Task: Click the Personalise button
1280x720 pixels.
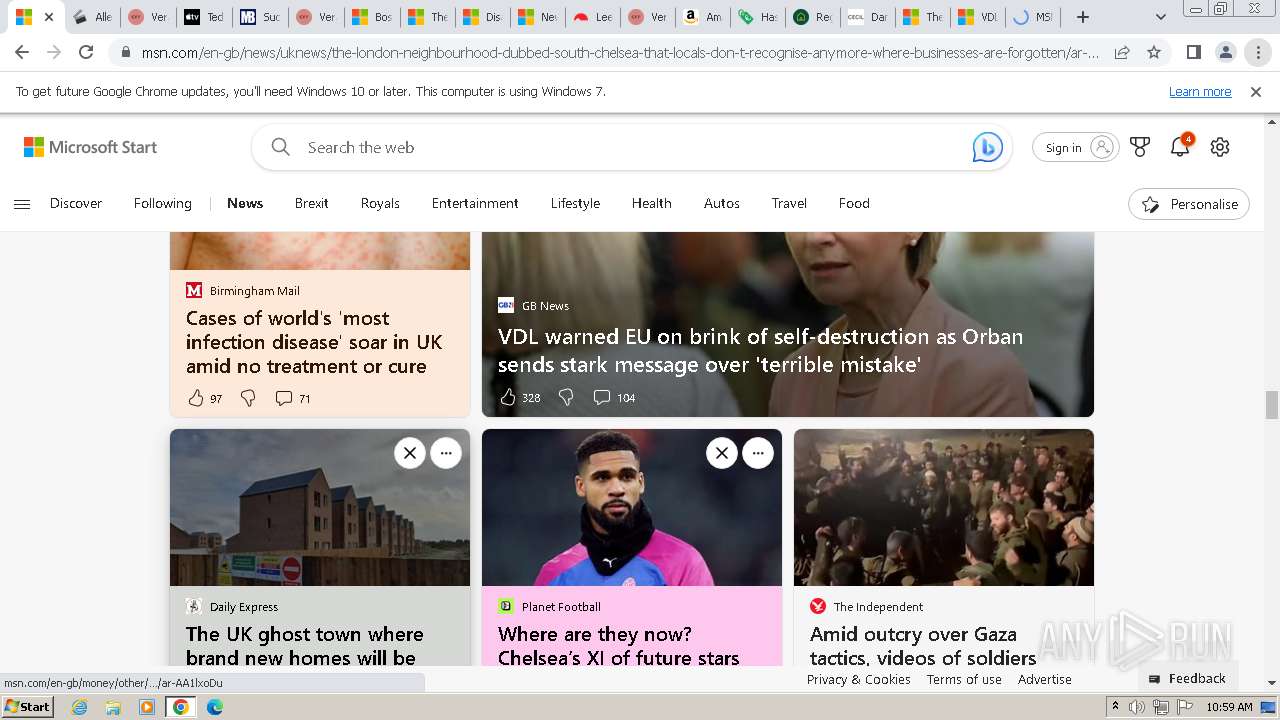Action: pyautogui.click(x=1189, y=204)
